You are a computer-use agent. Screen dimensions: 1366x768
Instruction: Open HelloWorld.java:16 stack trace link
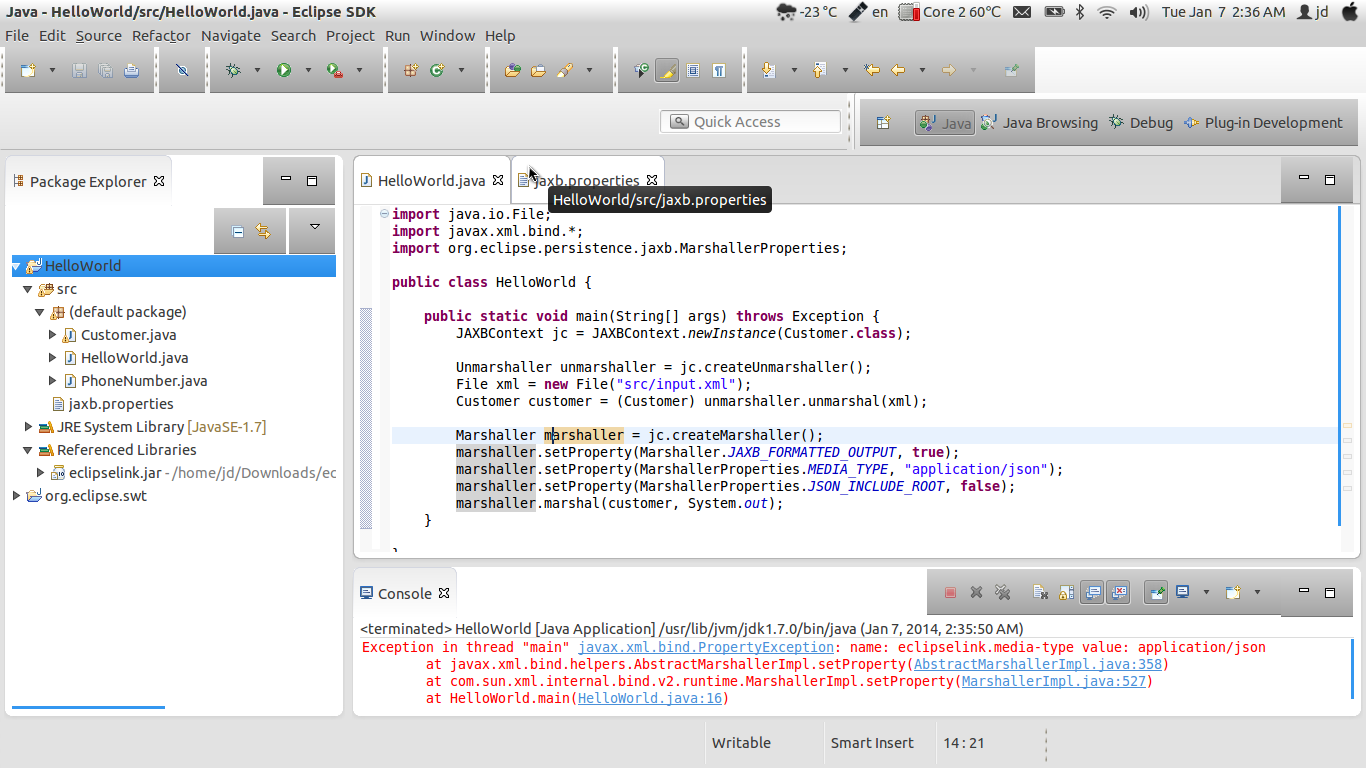pyautogui.click(x=650, y=698)
